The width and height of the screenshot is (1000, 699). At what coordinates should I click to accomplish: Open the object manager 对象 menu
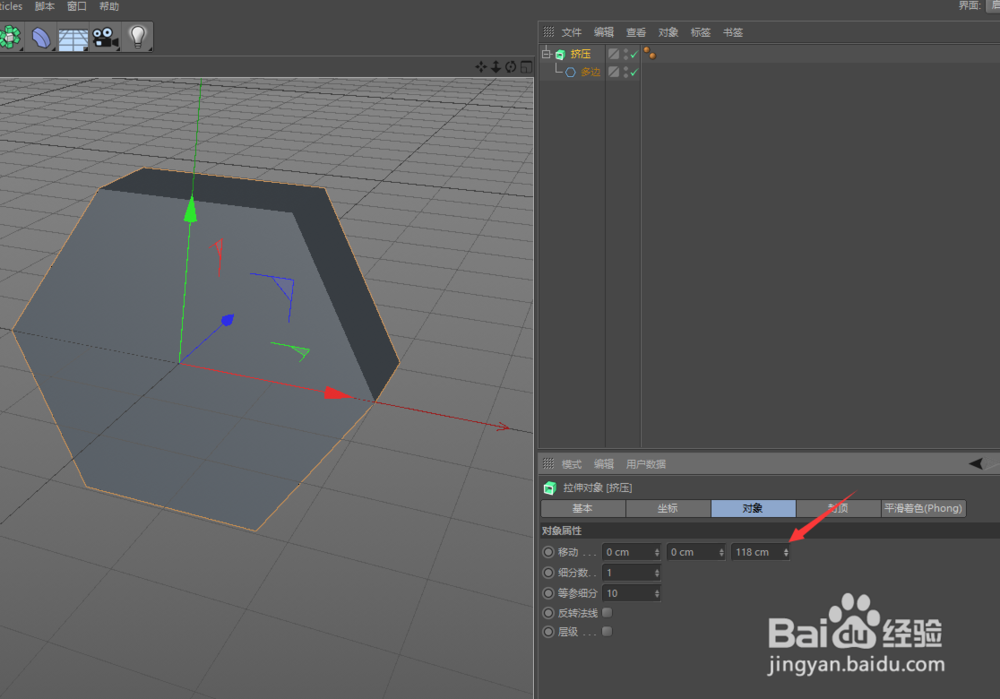pyautogui.click(x=668, y=33)
